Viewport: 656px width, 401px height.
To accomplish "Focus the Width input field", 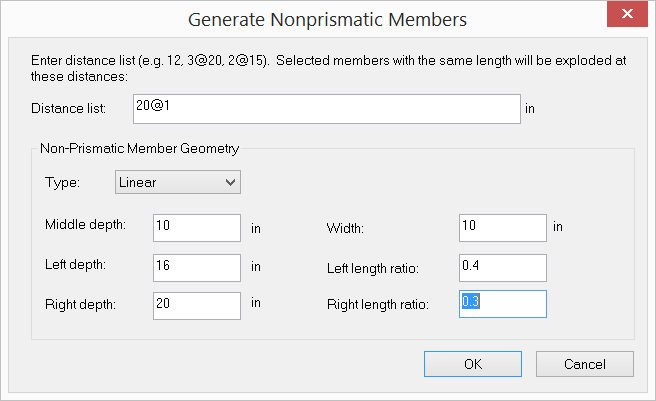I will [x=502, y=227].
